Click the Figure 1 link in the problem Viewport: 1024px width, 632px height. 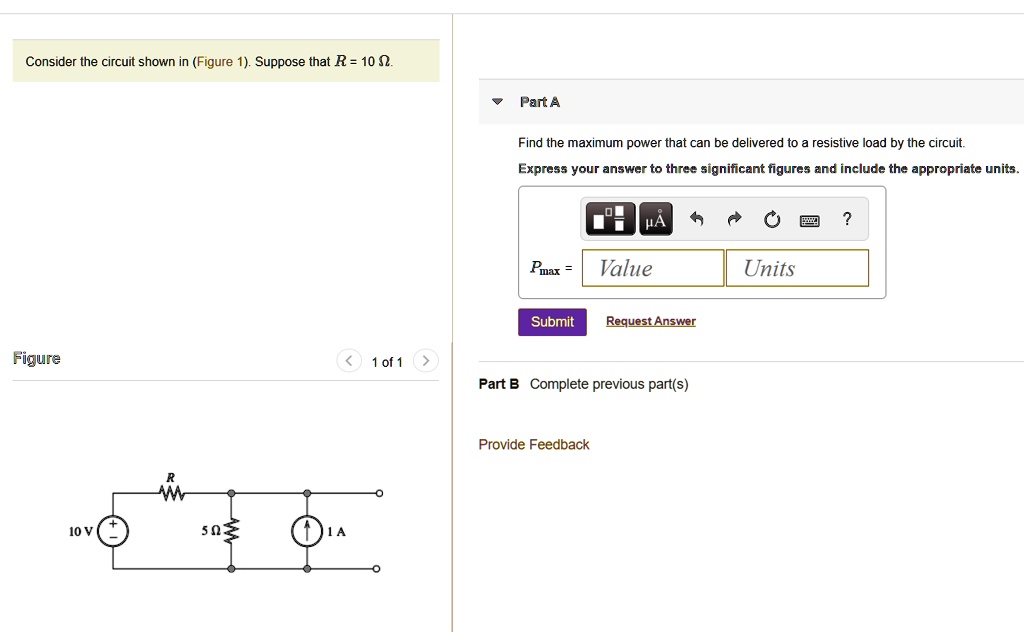pyautogui.click(x=218, y=61)
